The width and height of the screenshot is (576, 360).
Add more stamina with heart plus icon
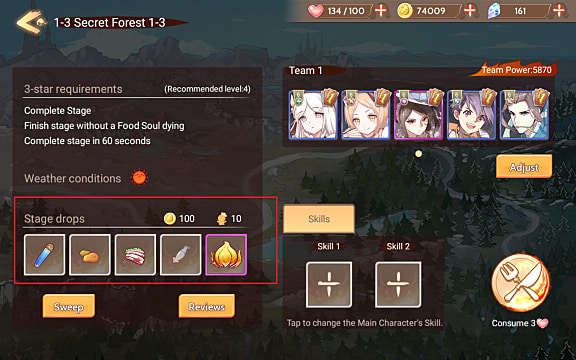pos(381,11)
